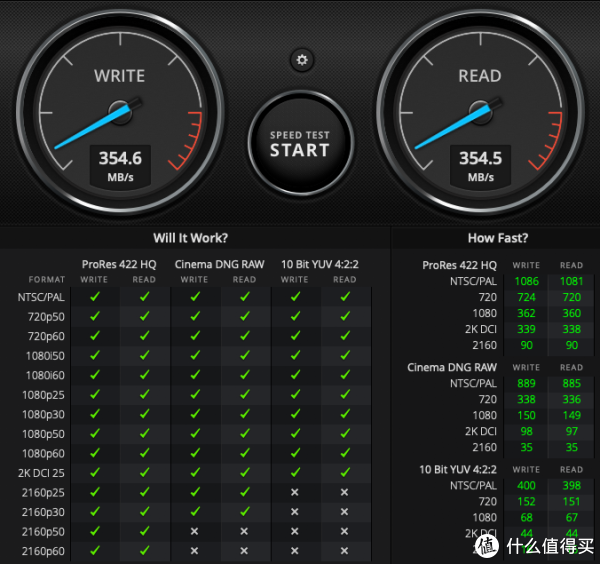The image size is (600, 564).
Task: Click the 10 Bit YUV read cross for 2160p50
Action: point(344,531)
